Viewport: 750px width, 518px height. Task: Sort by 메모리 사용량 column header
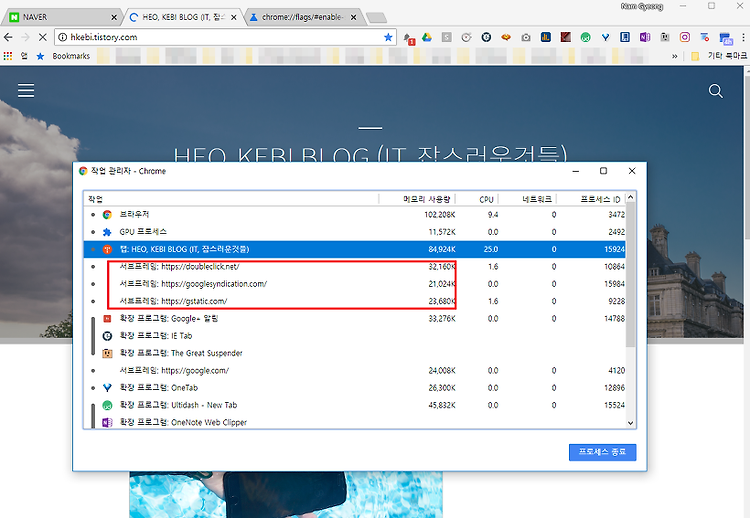click(x=417, y=199)
